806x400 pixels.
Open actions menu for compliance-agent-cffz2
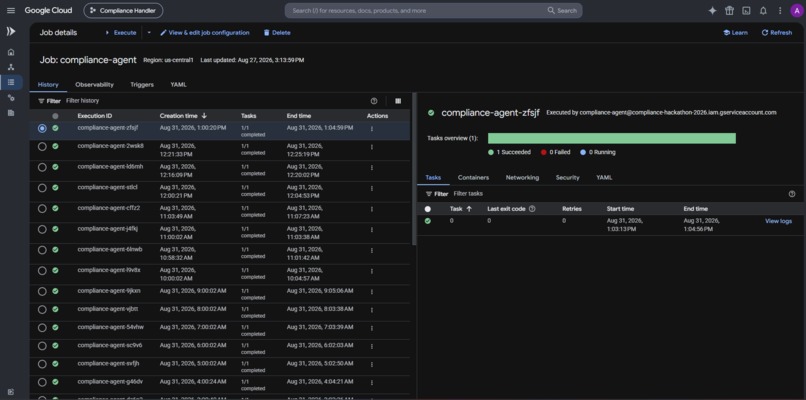[x=372, y=209]
